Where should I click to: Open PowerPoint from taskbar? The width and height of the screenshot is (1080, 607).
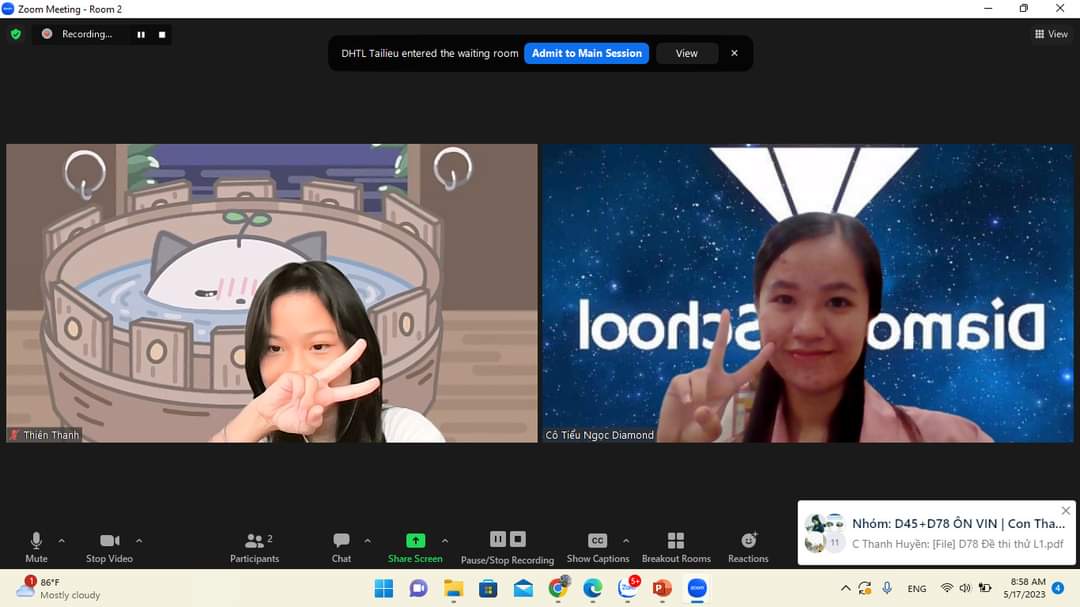[663, 588]
